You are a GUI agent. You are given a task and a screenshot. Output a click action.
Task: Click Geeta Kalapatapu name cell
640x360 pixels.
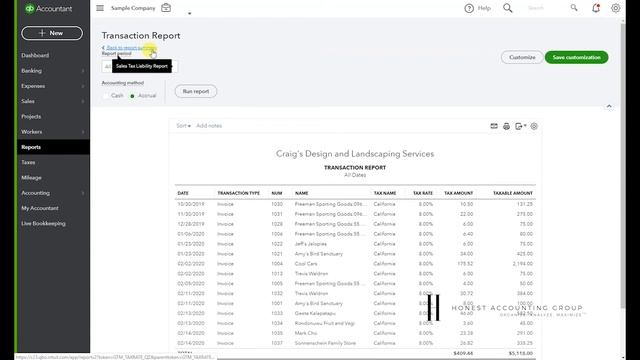tap(315, 313)
